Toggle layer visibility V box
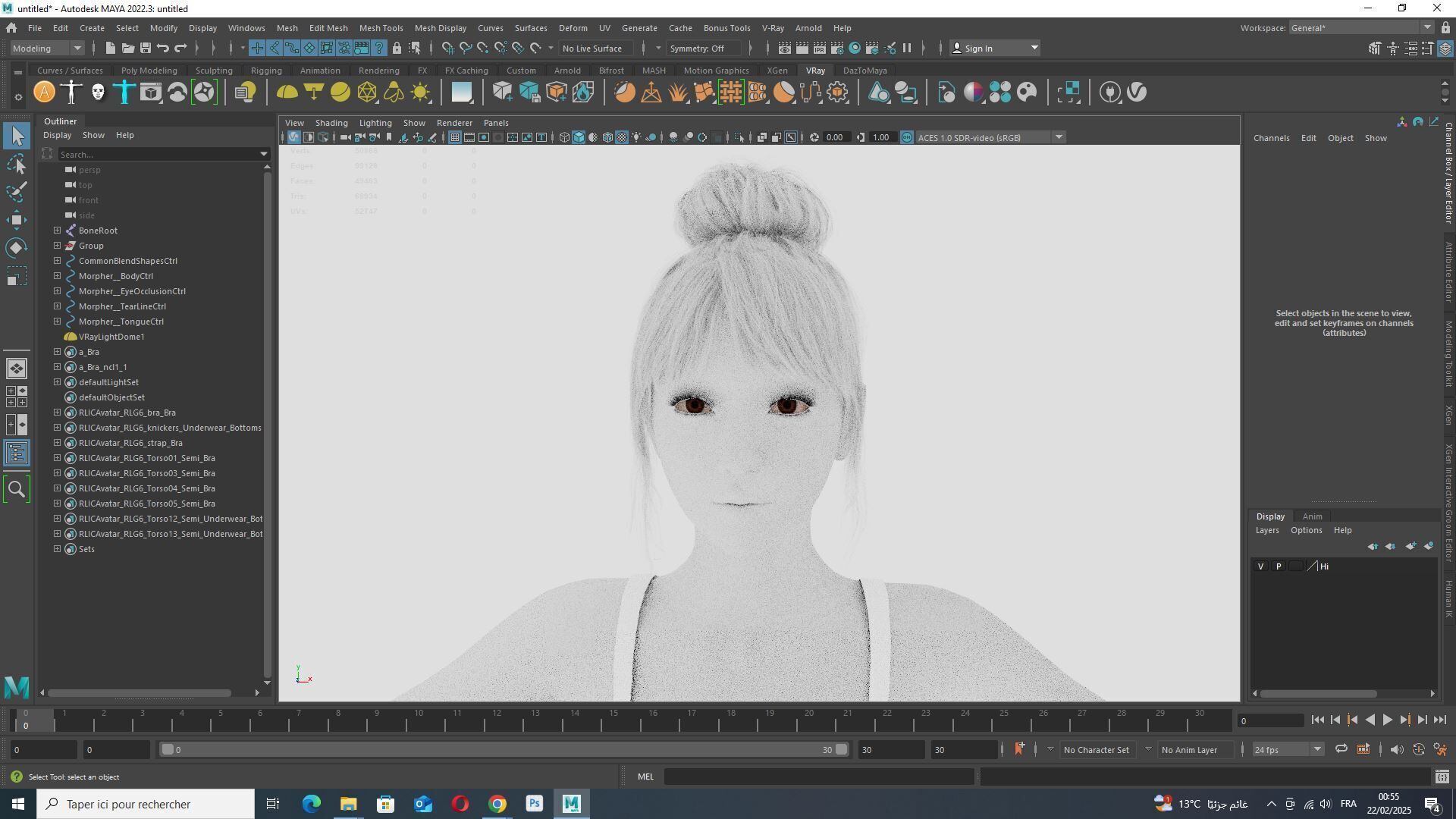This screenshot has height=819, width=1456. [1260, 566]
